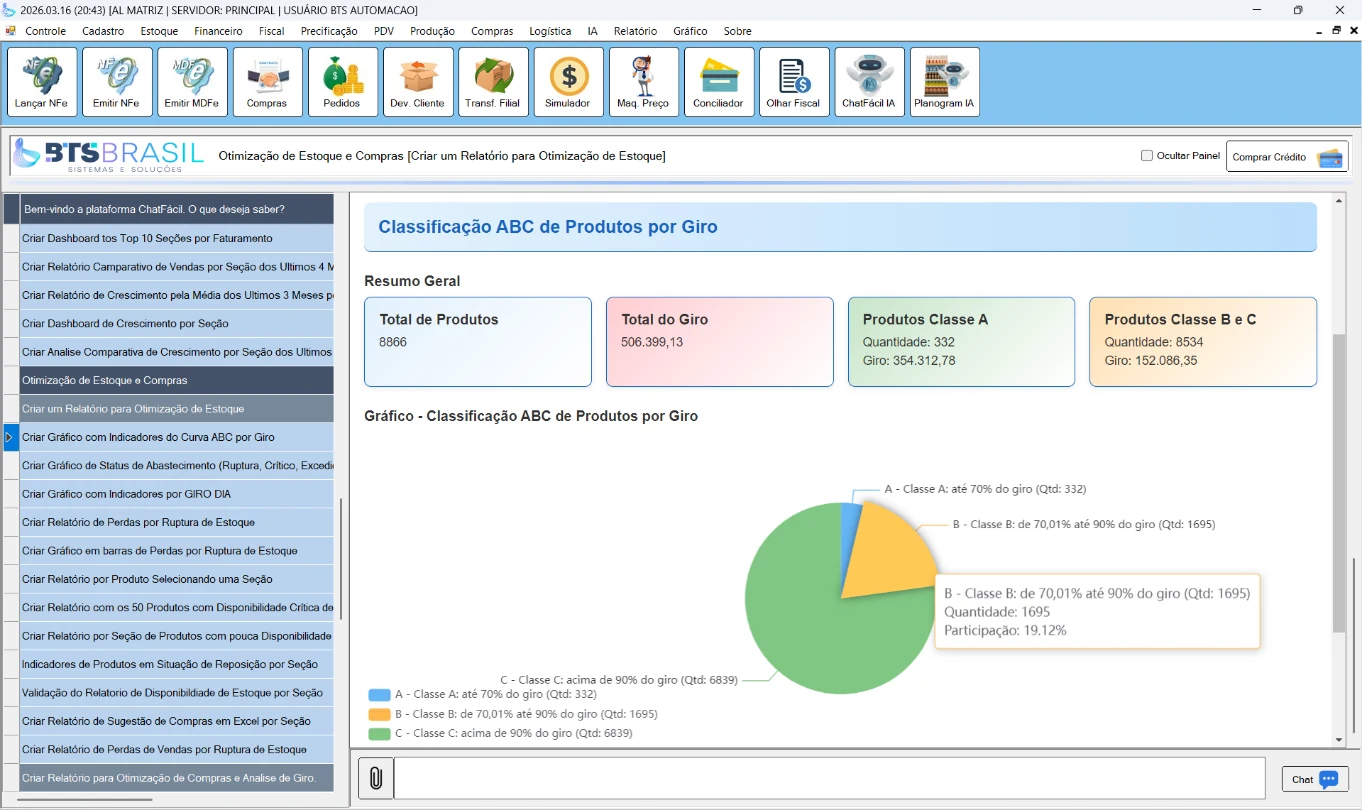The image size is (1362, 810).
Task: Open the Emitir NFe toolbar icon
Action: (117, 82)
